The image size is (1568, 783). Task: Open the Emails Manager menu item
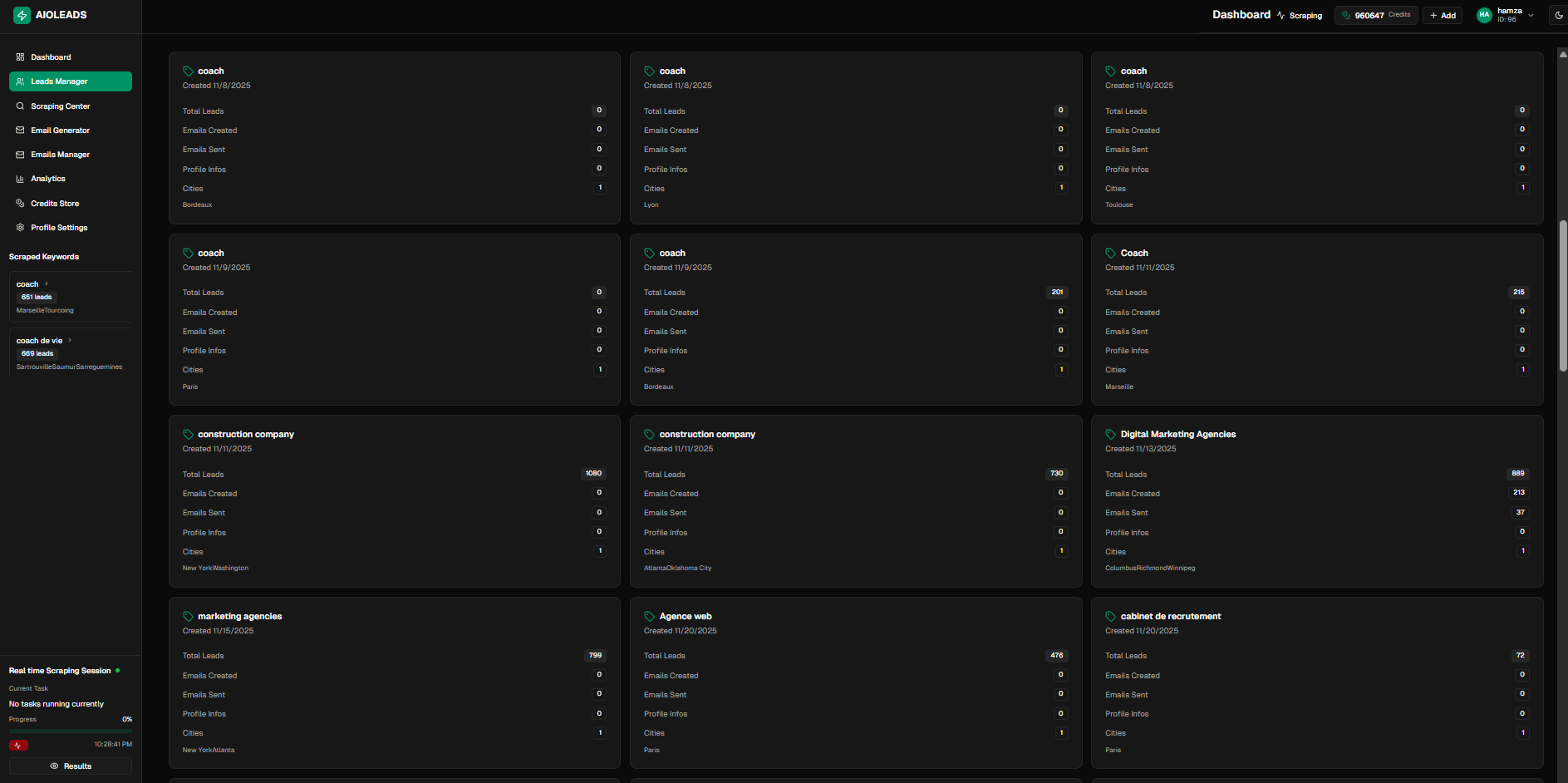click(60, 155)
